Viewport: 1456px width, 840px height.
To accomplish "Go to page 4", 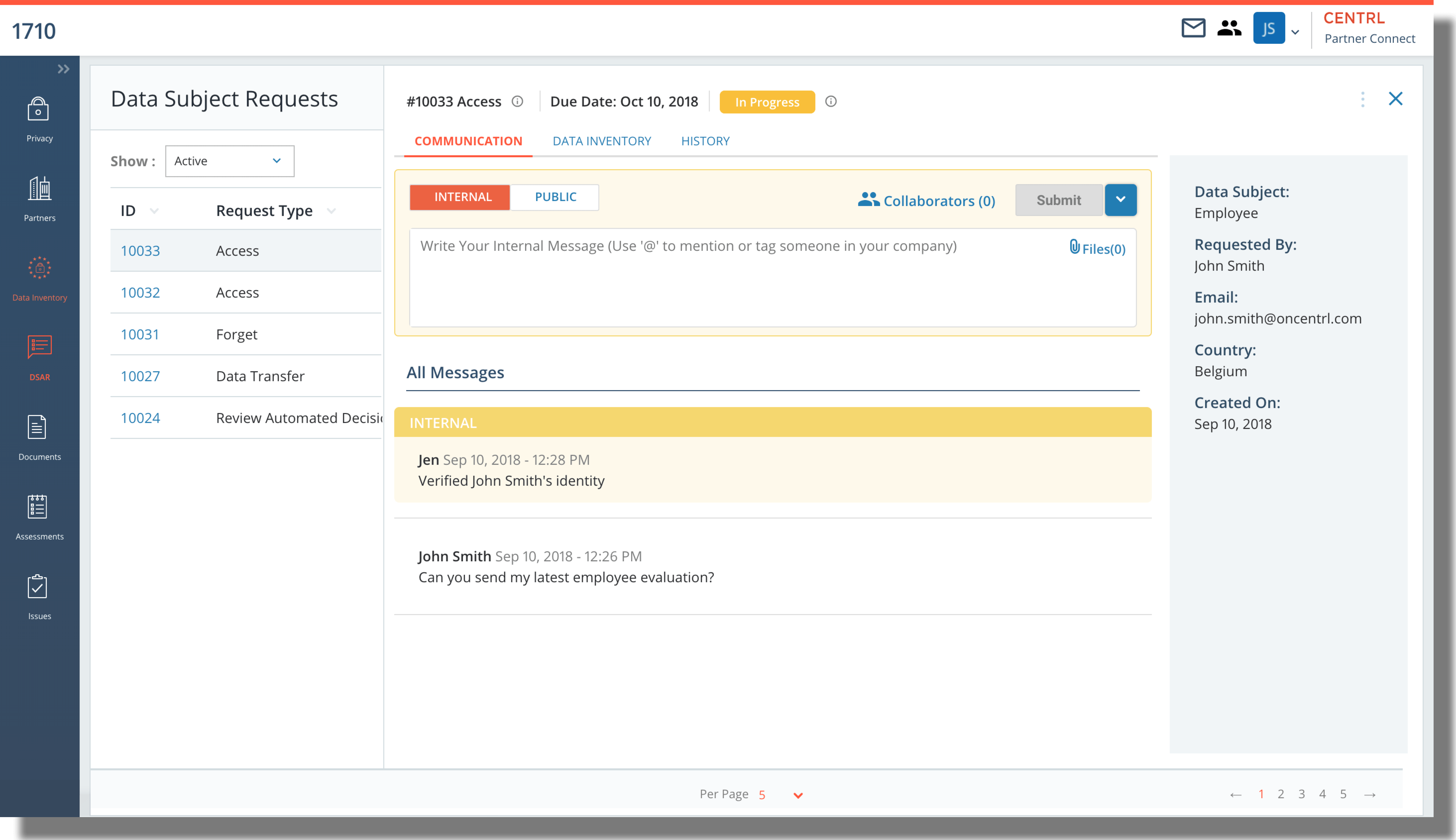I will pos(1322,794).
